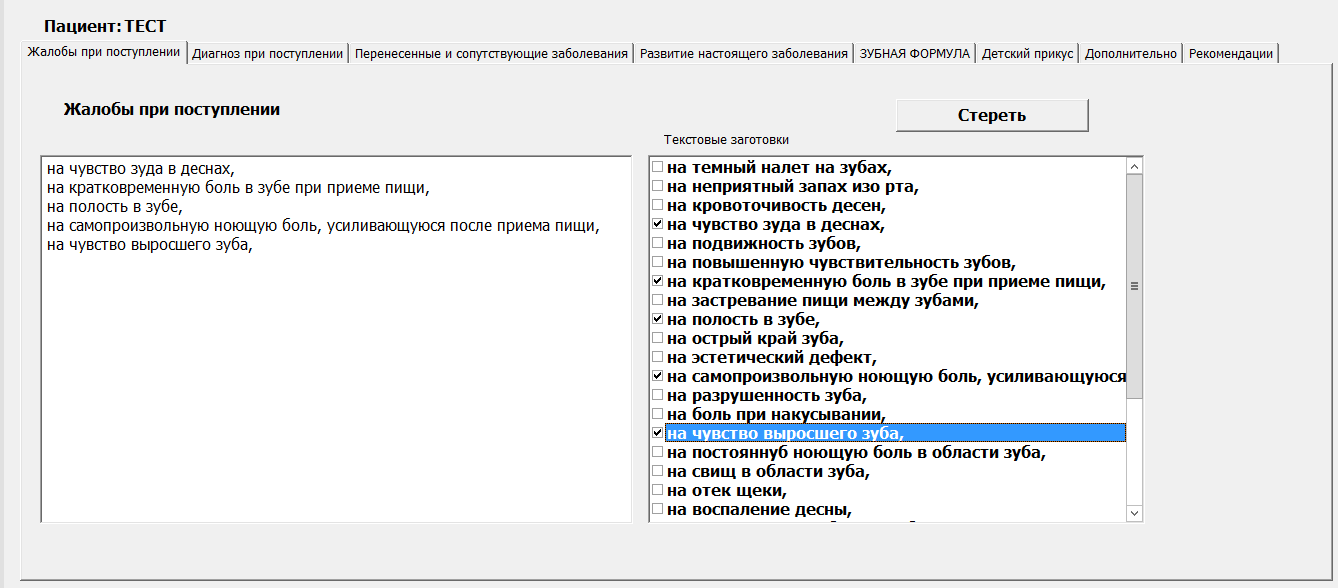Viewport: 1338px width, 588px height.
Task: Check 'на эстетический дефект' option
Action: (657, 357)
